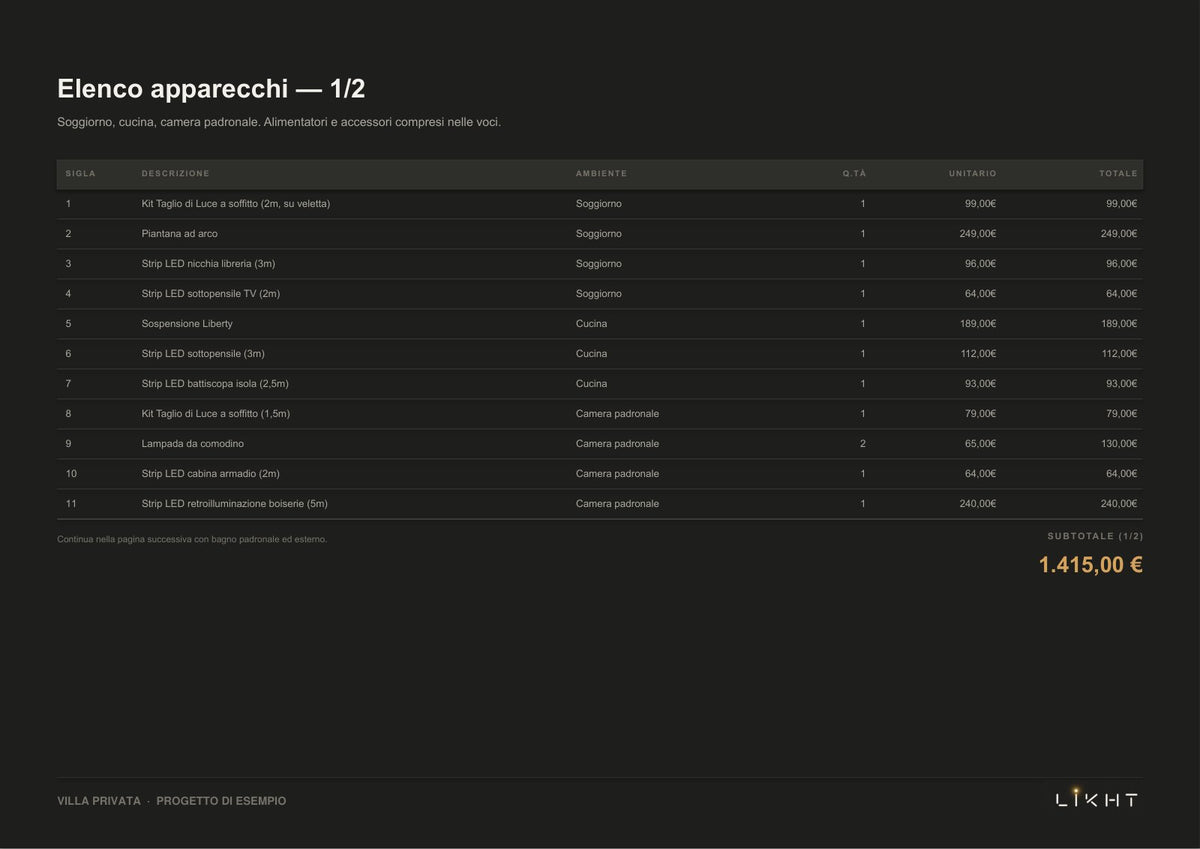This screenshot has height=849, width=1200.
Task: Click the 249,00€ total for Piantana ad arco
Action: pyautogui.click(x=1119, y=234)
